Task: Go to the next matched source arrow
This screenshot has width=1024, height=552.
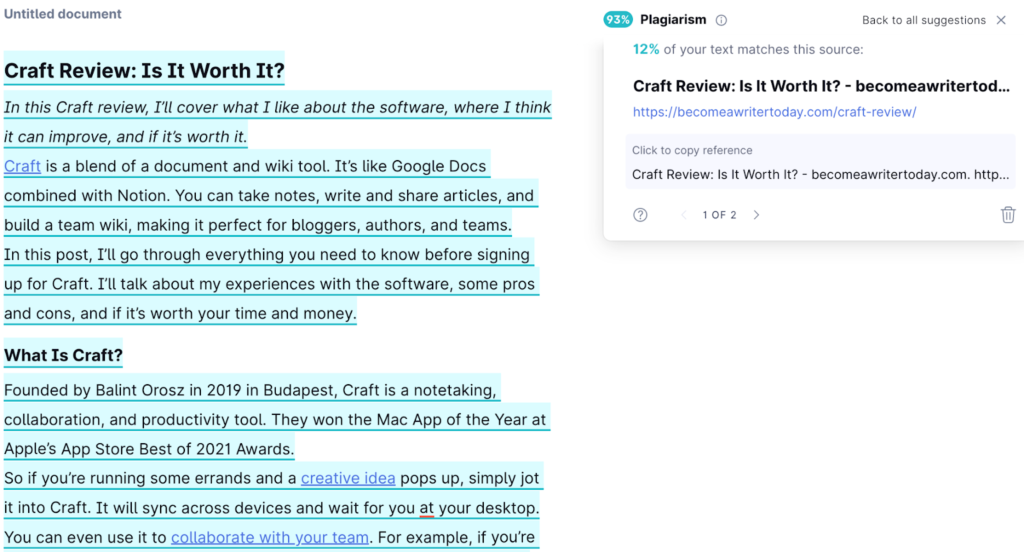Action: [x=756, y=215]
